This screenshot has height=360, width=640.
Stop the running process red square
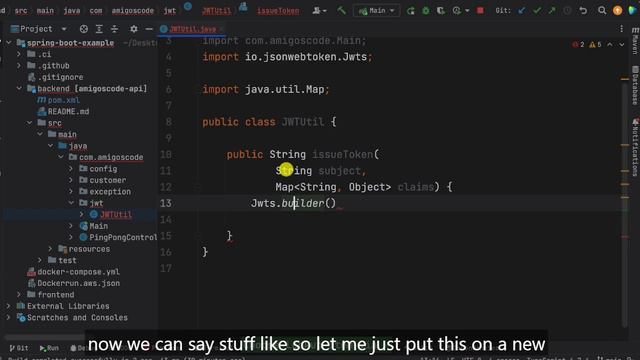tap(480, 11)
